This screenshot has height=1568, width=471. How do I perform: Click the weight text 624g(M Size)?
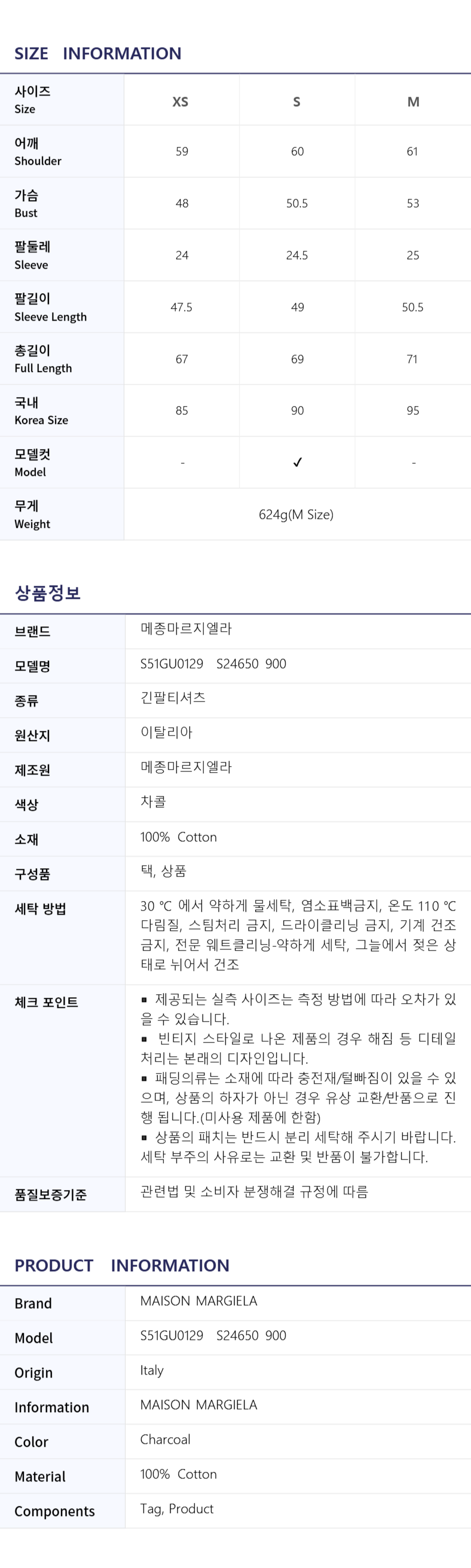click(x=296, y=514)
